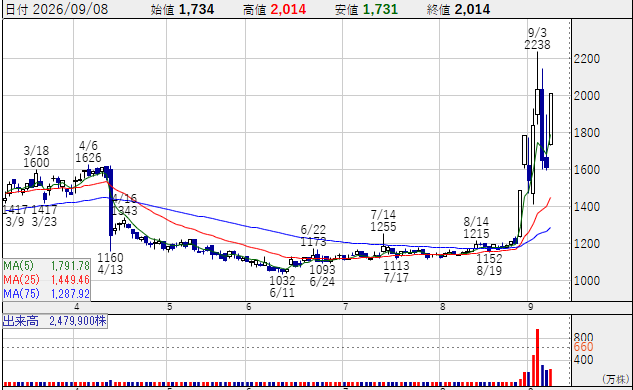Click the 1000 price axis label

point(587,281)
